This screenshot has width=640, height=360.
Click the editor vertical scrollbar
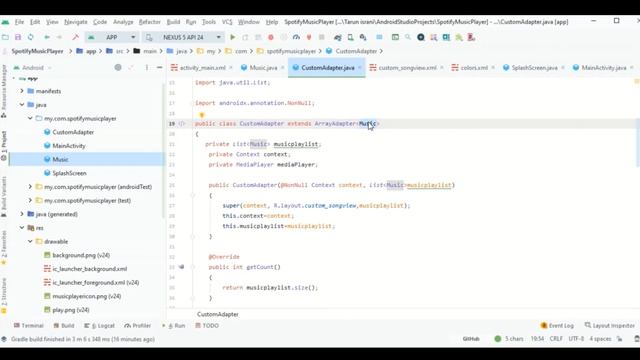pos(637,143)
